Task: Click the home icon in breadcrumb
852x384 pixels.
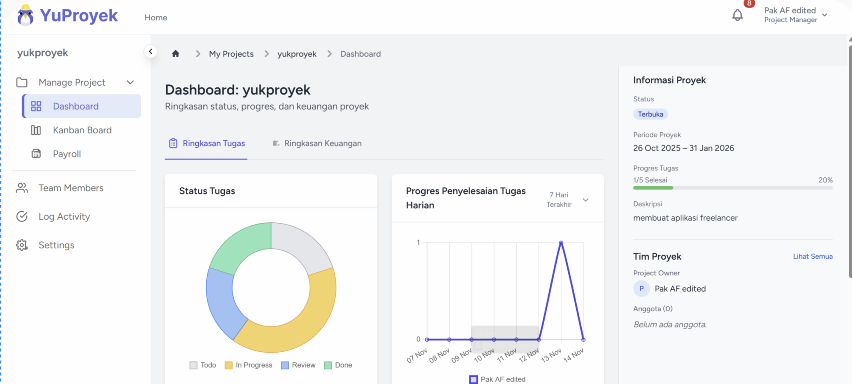Action: click(x=176, y=54)
